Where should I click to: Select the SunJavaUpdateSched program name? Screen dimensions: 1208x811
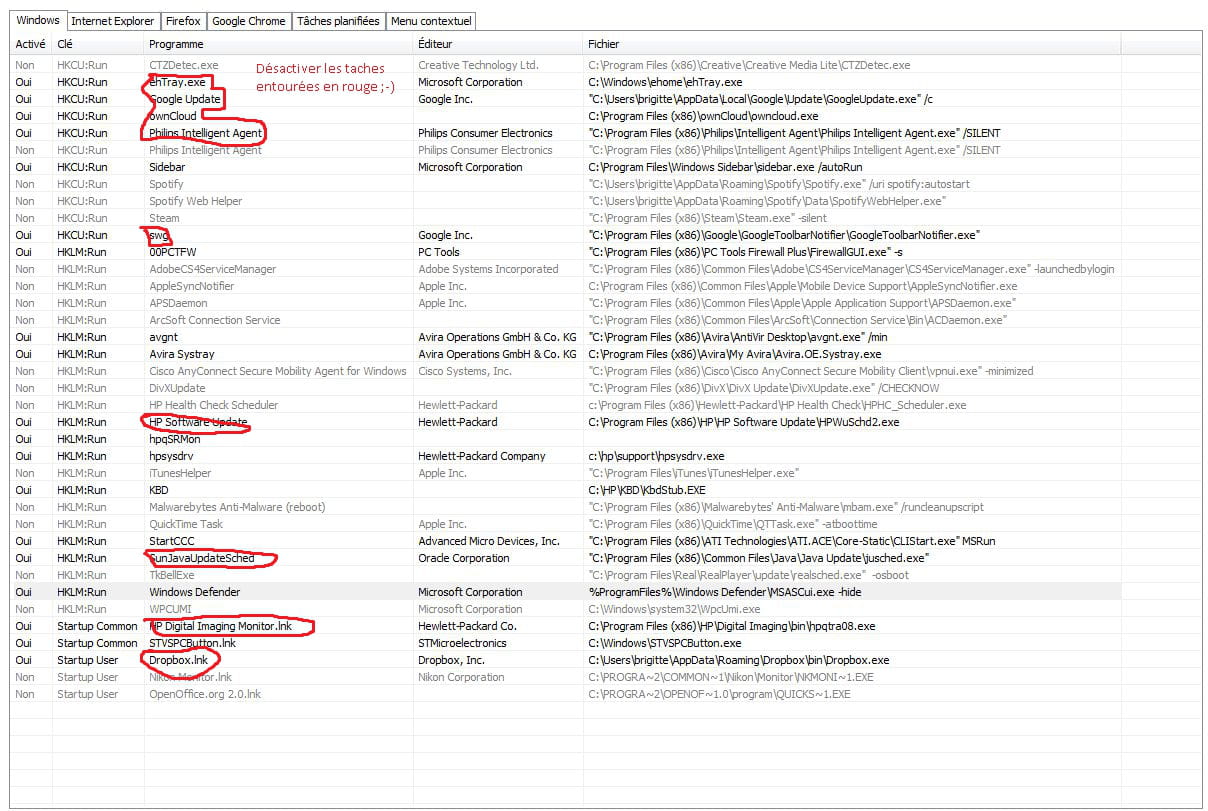201,558
